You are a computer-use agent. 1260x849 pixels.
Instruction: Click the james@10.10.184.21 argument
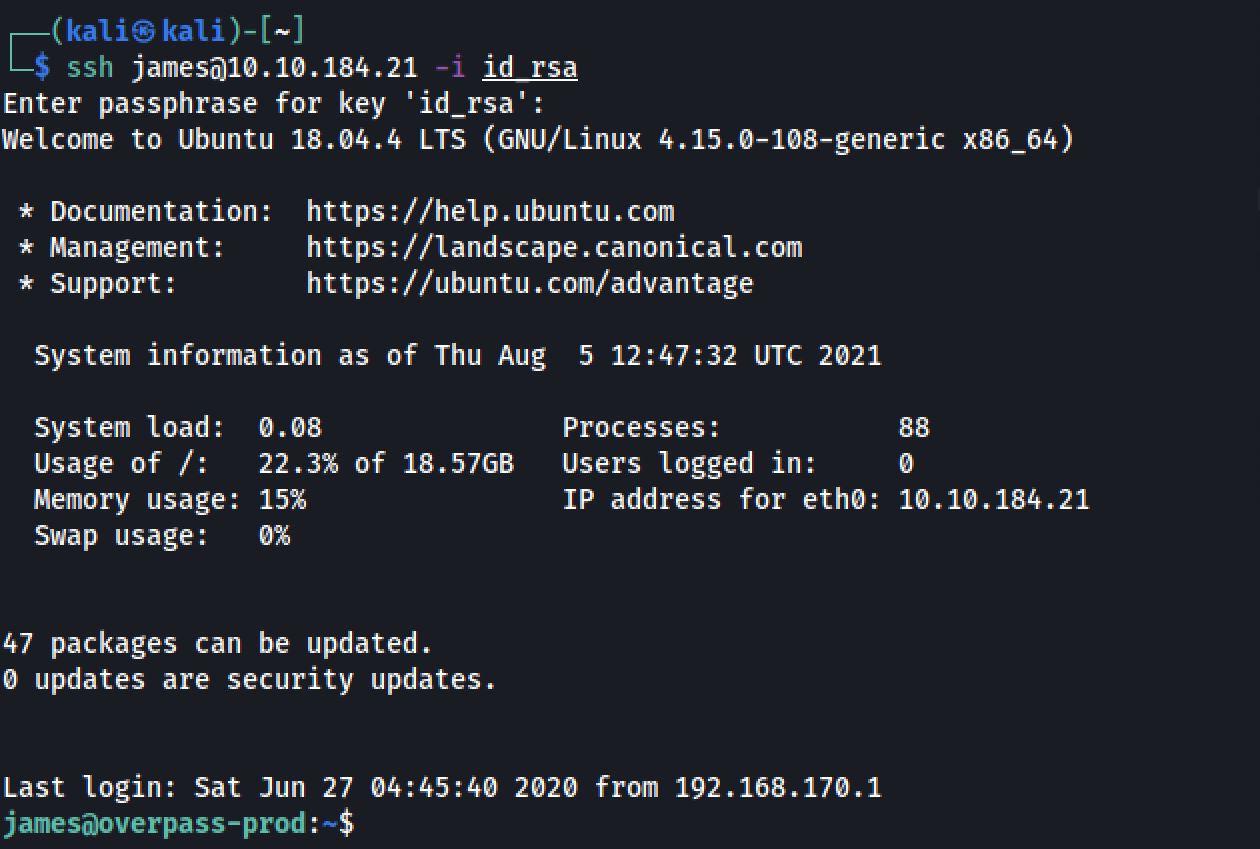click(x=274, y=68)
